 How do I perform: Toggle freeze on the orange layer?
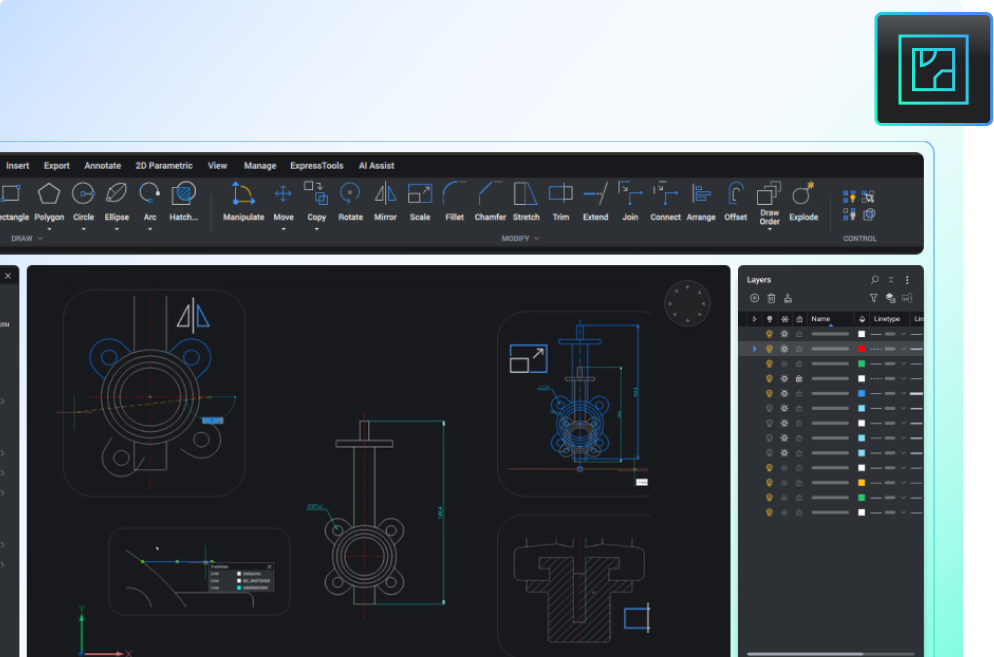tap(784, 483)
